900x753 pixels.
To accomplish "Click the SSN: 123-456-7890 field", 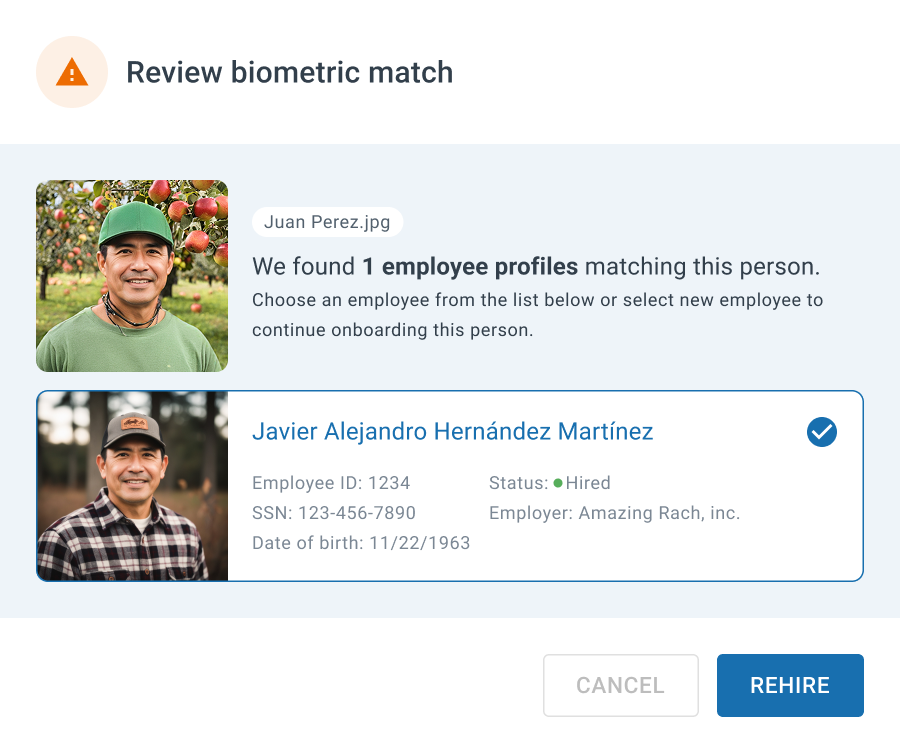I will (333, 513).
